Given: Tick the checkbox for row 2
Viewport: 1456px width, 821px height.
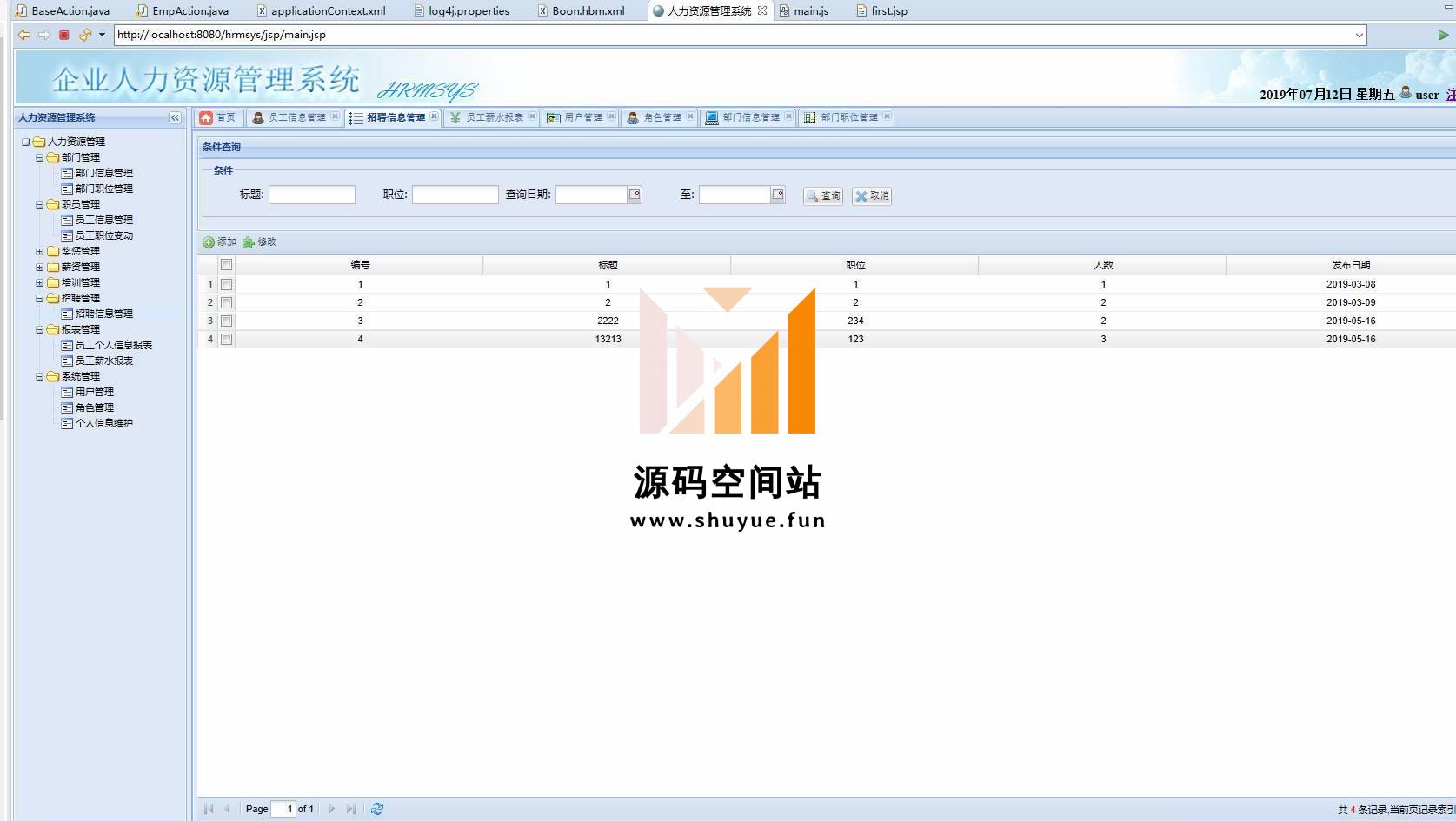Looking at the screenshot, I should pos(226,302).
